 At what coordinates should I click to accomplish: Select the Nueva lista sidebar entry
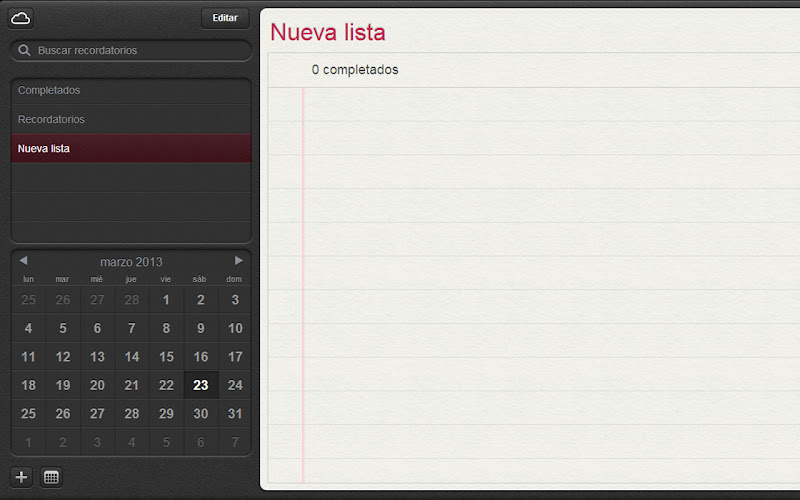click(131, 148)
